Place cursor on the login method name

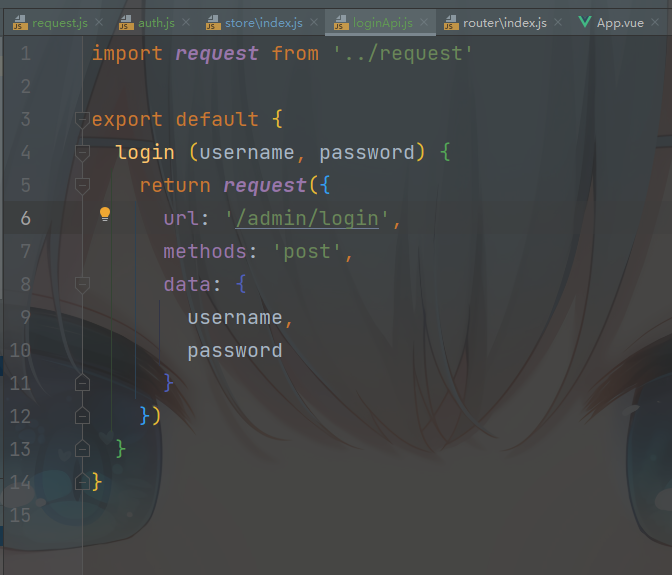pos(145,153)
